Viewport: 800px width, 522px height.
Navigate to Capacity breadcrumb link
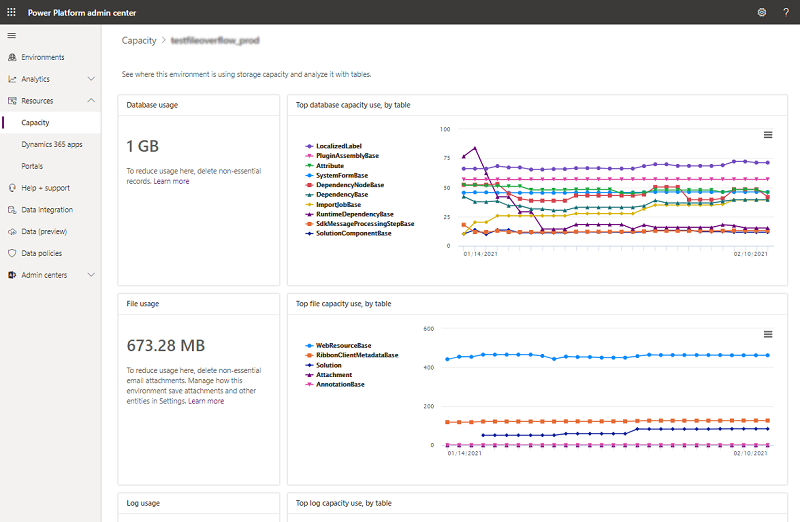139,40
